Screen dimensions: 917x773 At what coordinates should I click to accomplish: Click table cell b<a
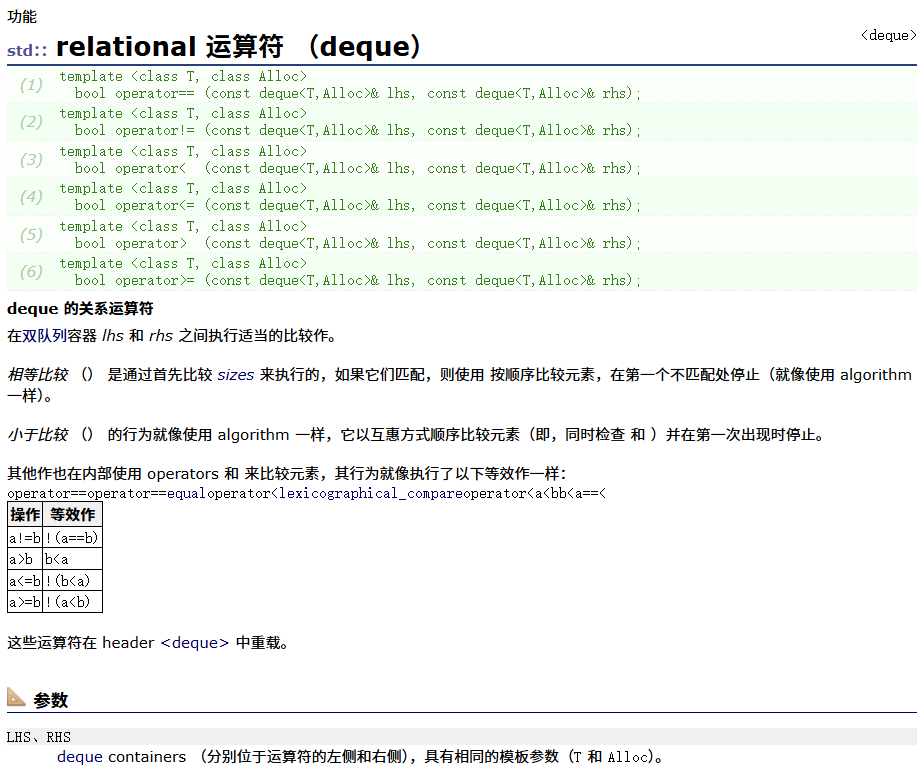point(73,559)
